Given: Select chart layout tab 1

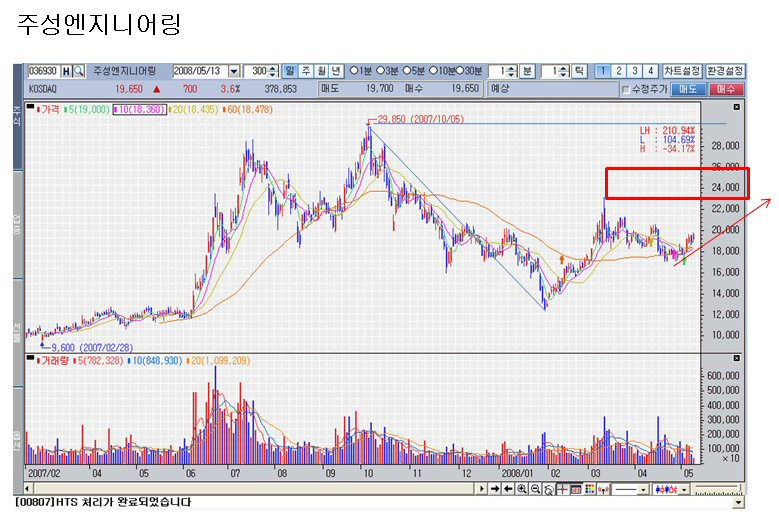Looking at the screenshot, I should [x=603, y=71].
